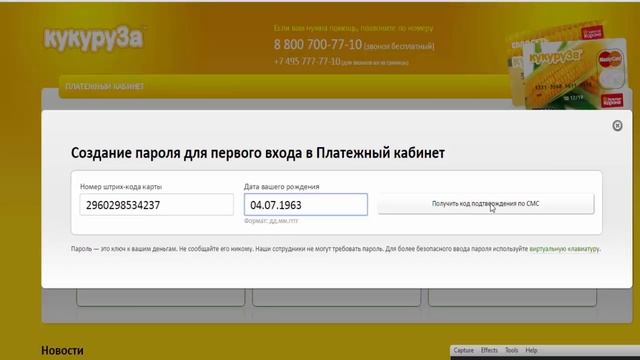
Task: Open the Effects menu
Action: (x=489, y=350)
